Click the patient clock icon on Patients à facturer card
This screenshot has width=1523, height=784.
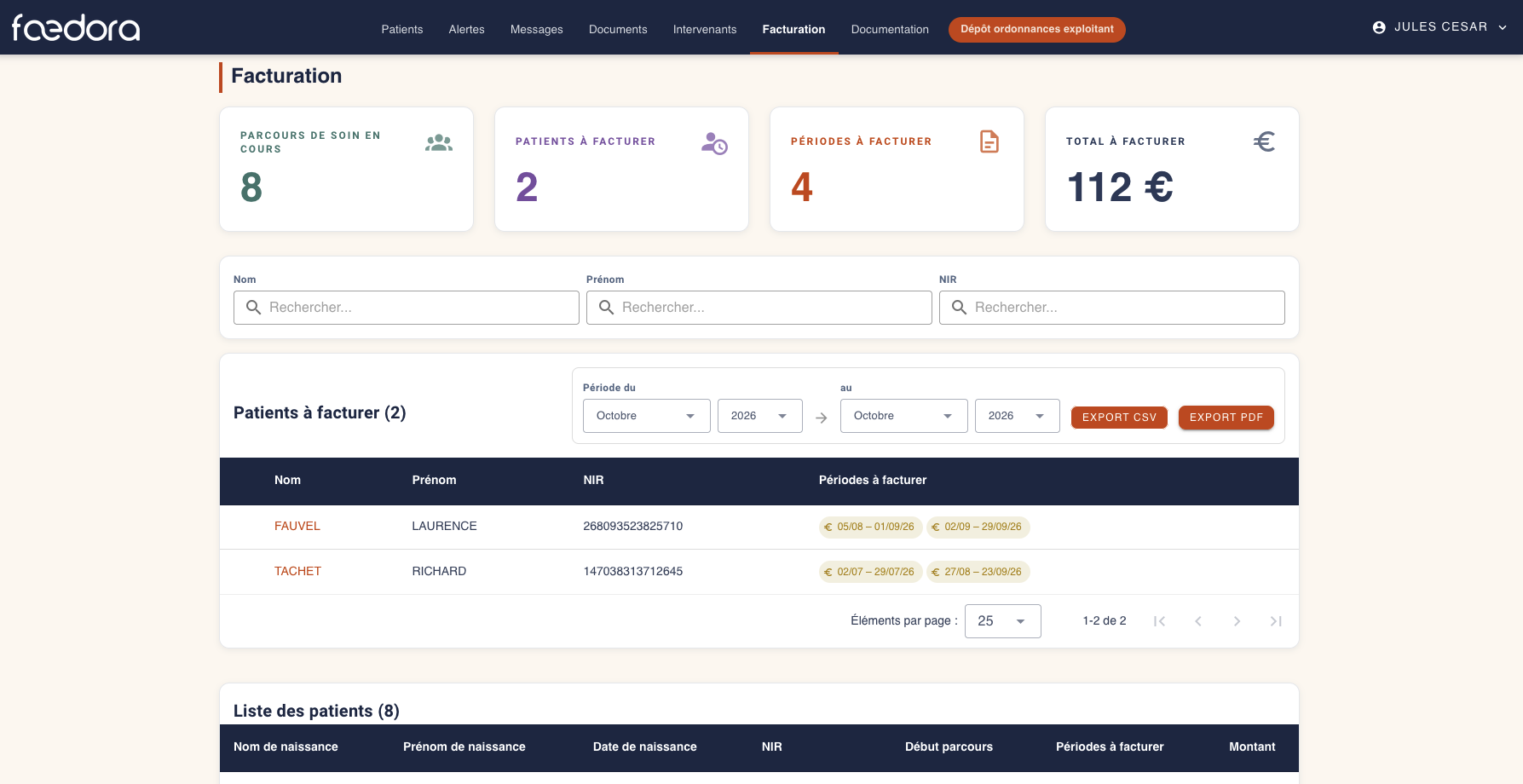pos(714,143)
